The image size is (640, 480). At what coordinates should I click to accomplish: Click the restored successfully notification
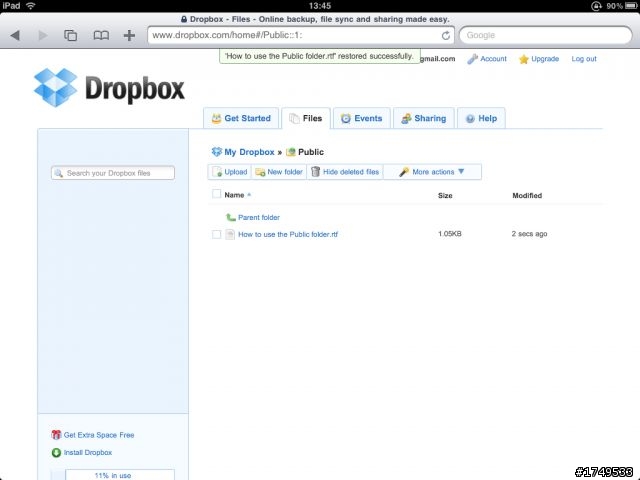point(320,56)
